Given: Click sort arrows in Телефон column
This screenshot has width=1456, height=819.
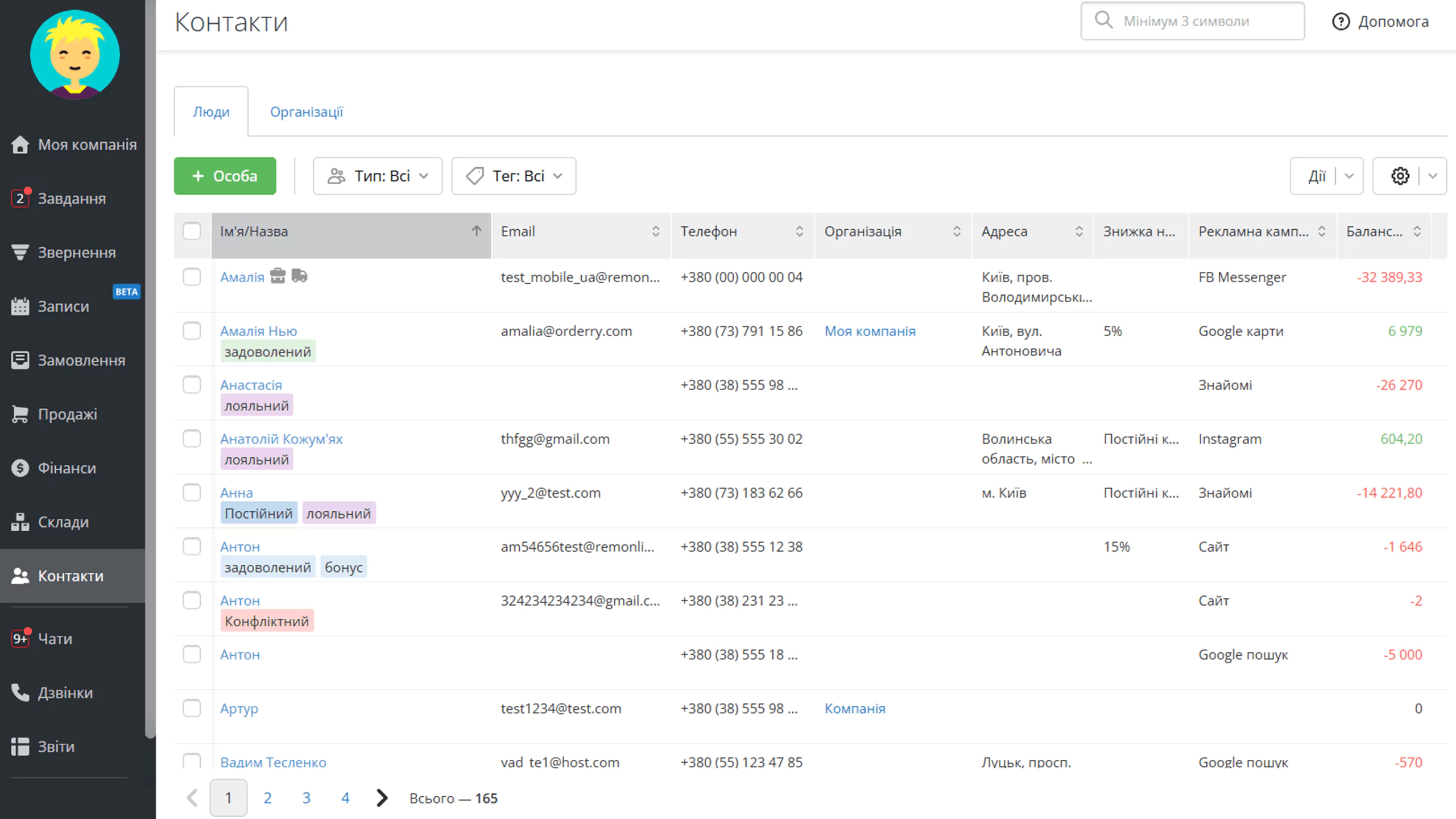Looking at the screenshot, I should (800, 231).
